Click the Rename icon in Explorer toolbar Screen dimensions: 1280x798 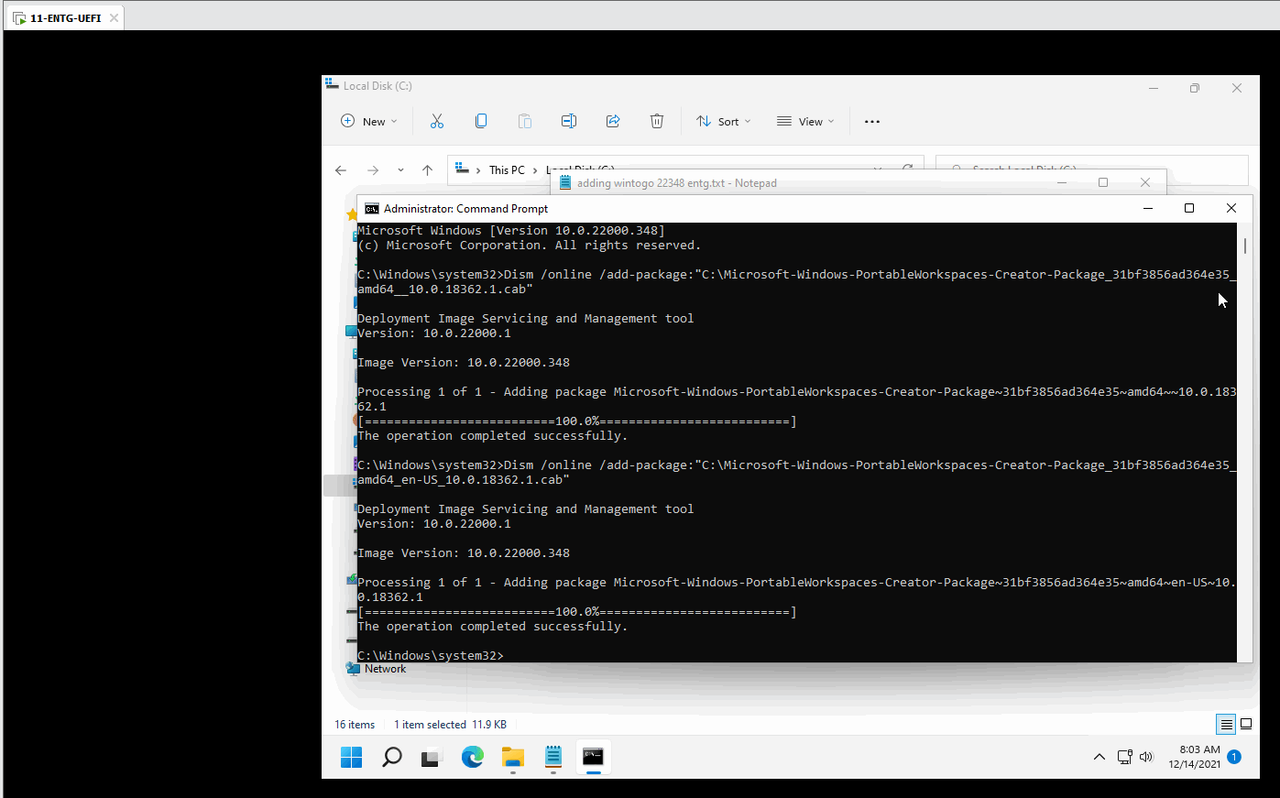point(569,121)
